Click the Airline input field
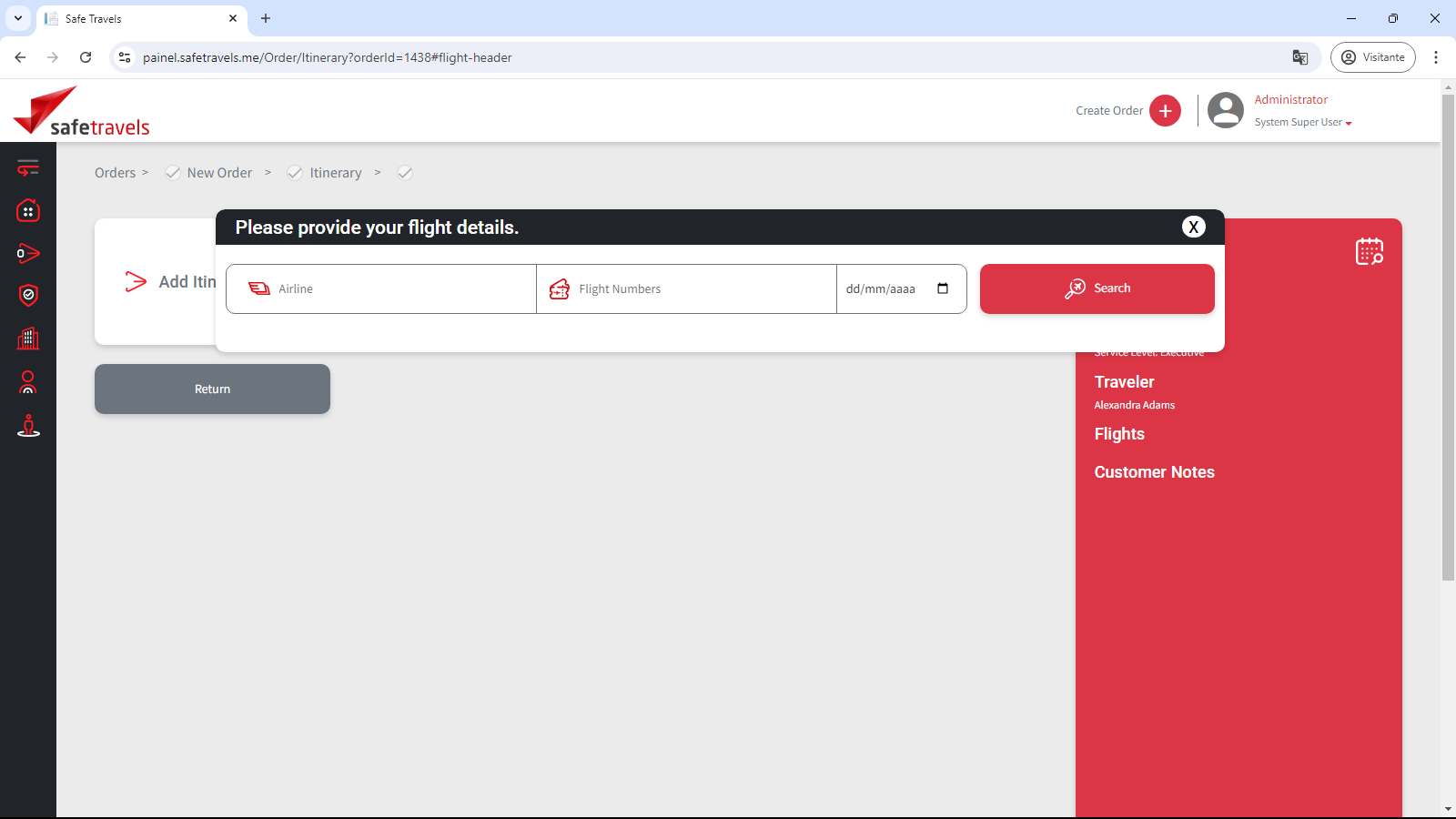 (400, 288)
